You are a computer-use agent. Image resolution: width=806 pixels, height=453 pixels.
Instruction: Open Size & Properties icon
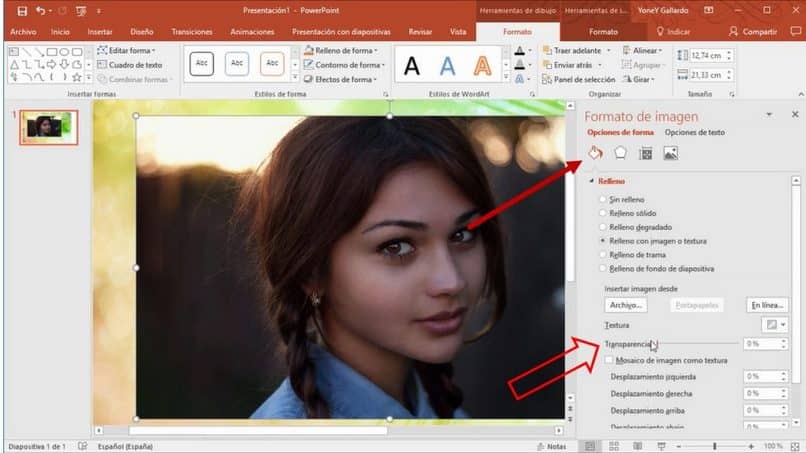[646, 153]
